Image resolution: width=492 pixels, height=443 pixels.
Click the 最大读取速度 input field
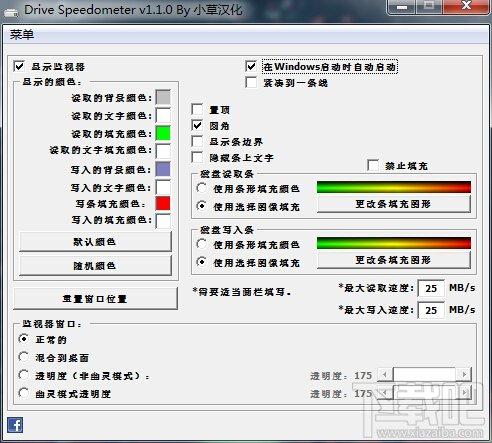[x=431, y=288]
